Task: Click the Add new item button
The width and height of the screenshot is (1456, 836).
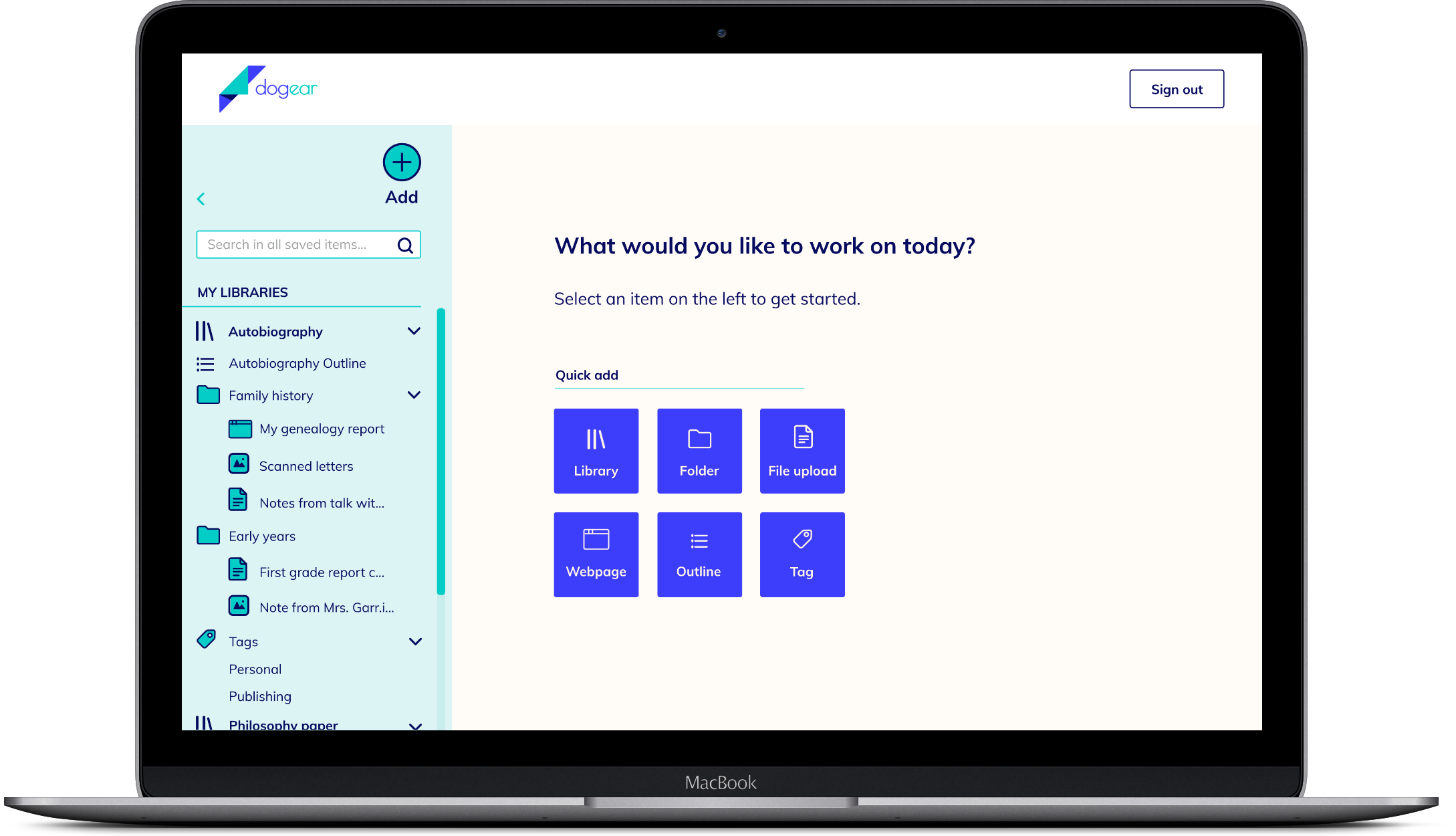Action: [401, 162]
